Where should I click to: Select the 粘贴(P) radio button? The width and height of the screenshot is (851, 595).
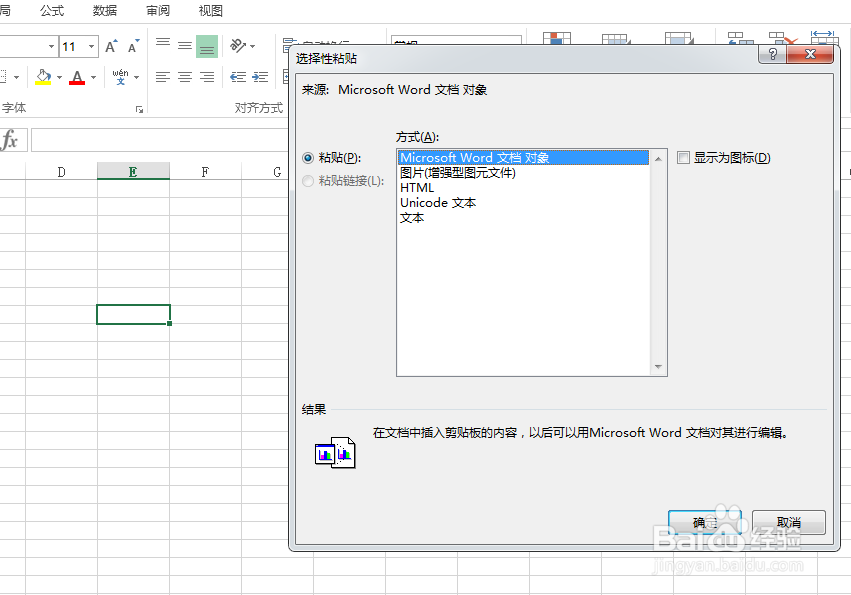coord(308,158)
